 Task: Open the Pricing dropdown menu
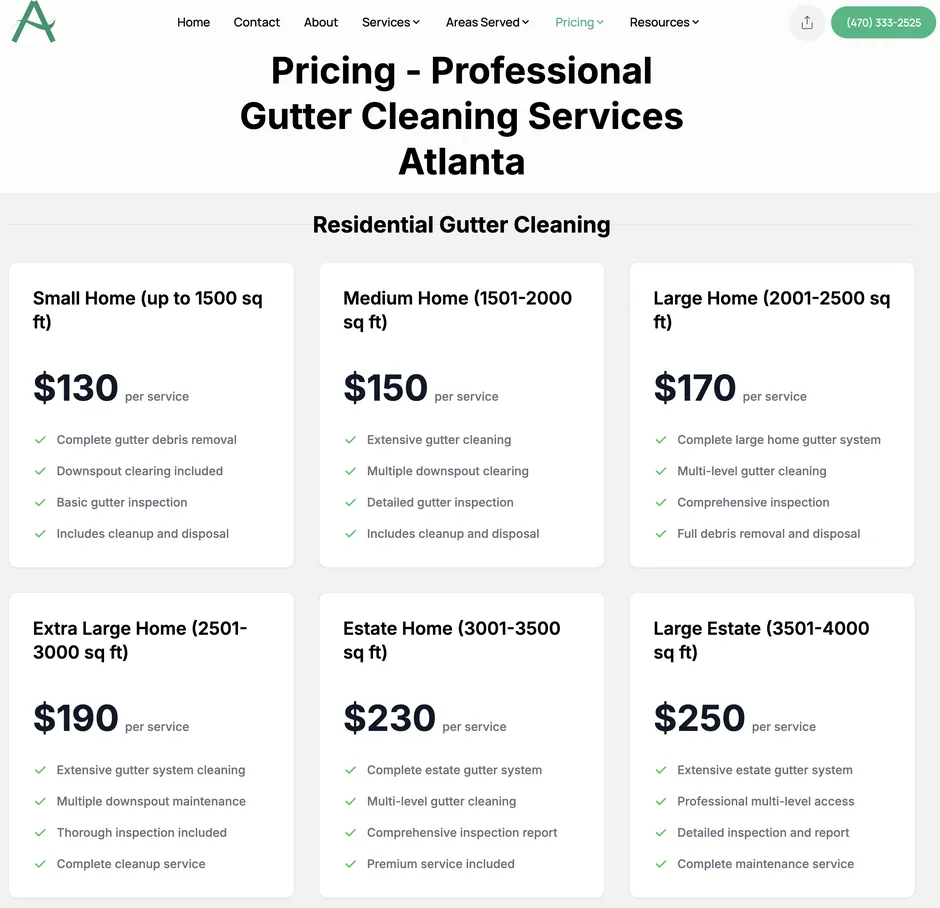tap(579, 22)
